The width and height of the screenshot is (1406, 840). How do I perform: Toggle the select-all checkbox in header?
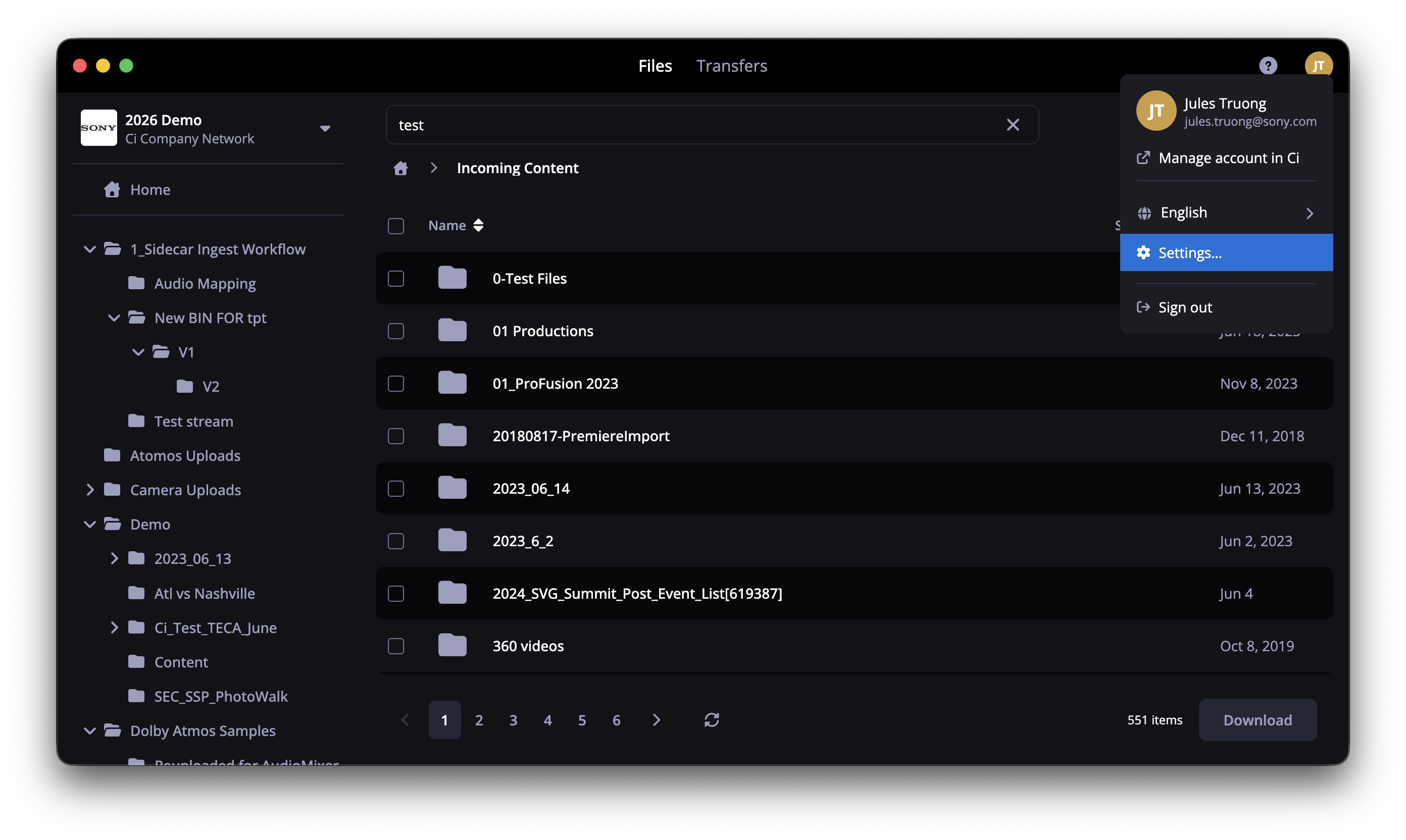(395, 226)
